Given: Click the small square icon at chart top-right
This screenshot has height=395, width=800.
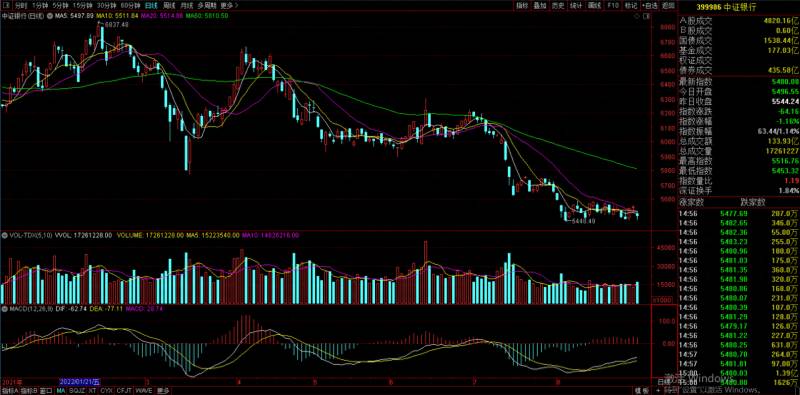Looking at the screenshot, I should click(646, 16).
